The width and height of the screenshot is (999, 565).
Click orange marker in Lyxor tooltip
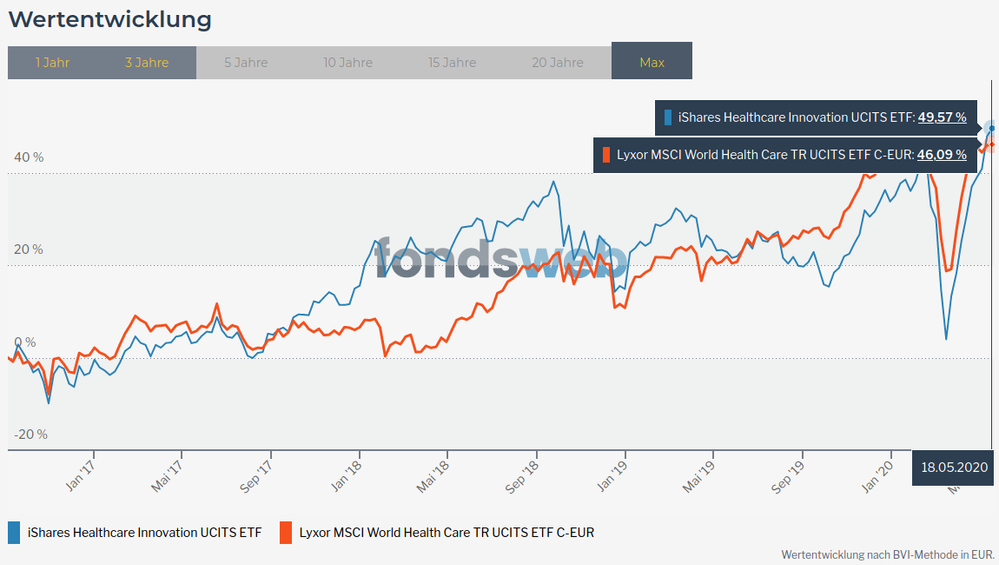(605, 155)
